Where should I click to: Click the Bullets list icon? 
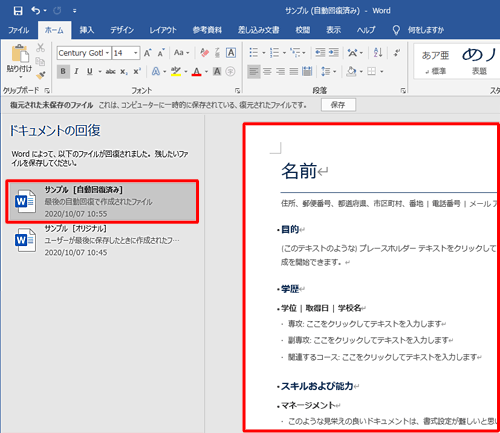point(254,53)
